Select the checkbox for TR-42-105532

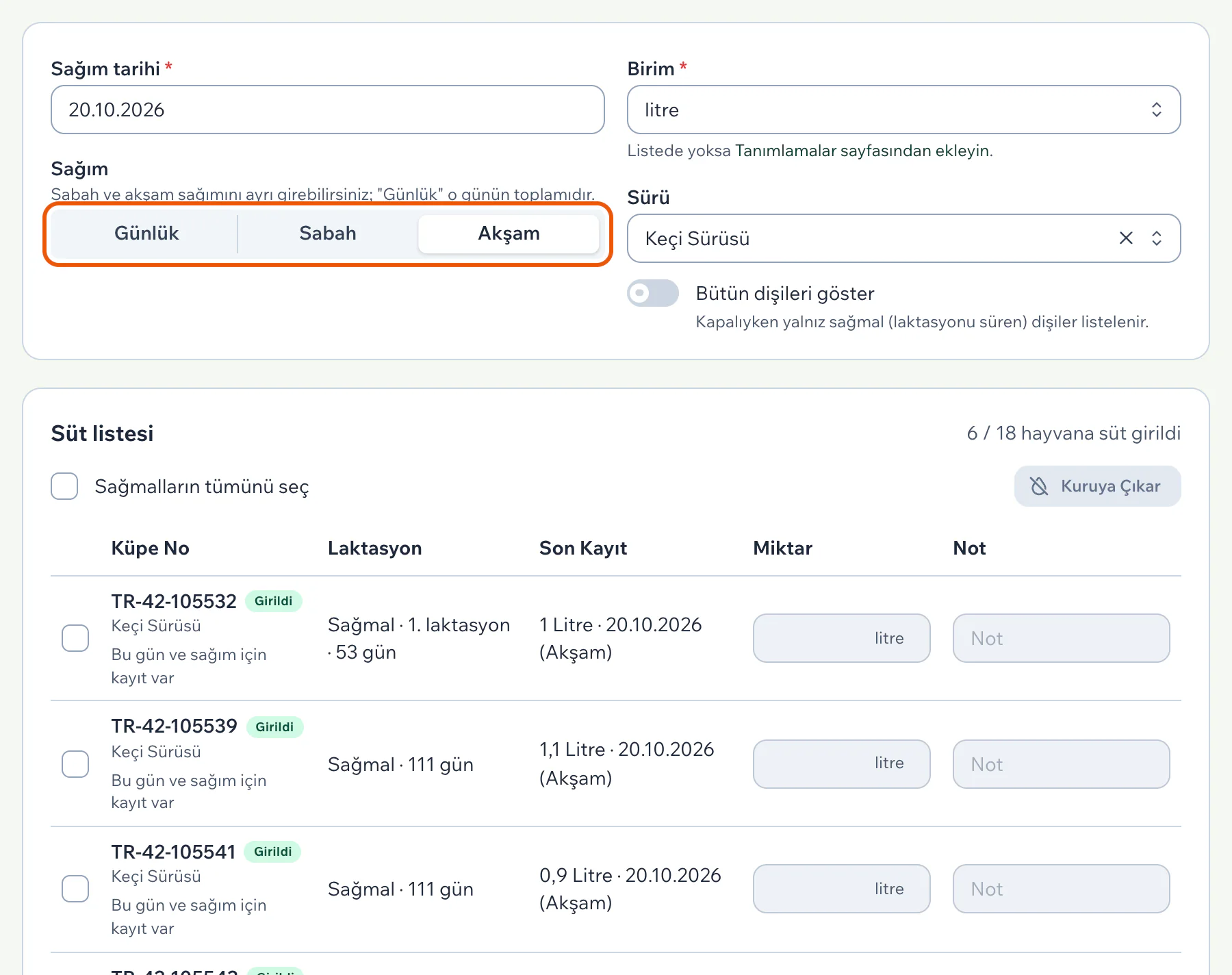[x=75, y=638]
